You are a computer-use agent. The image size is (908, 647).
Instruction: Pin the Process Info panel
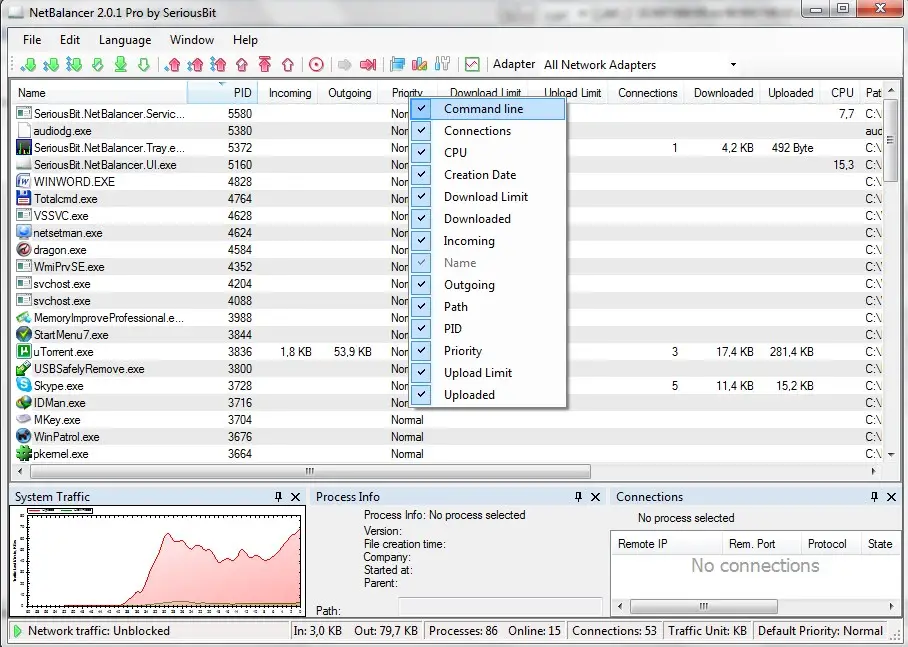coord(578,496)
